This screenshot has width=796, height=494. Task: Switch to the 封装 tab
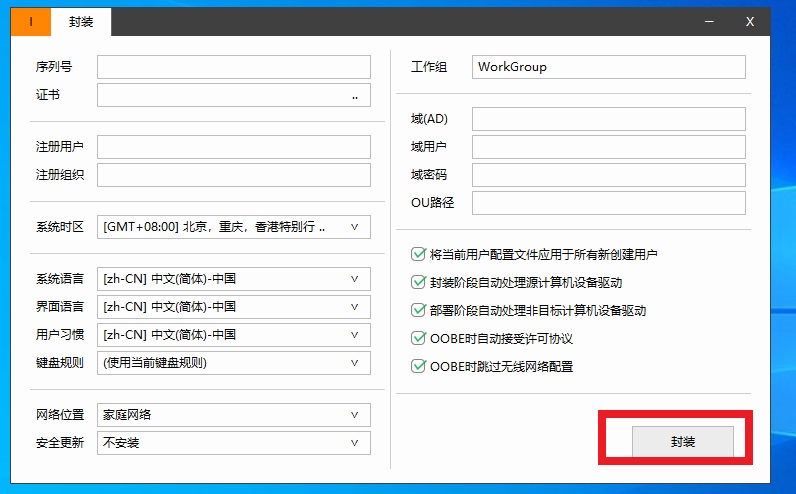tap(81, 22)
